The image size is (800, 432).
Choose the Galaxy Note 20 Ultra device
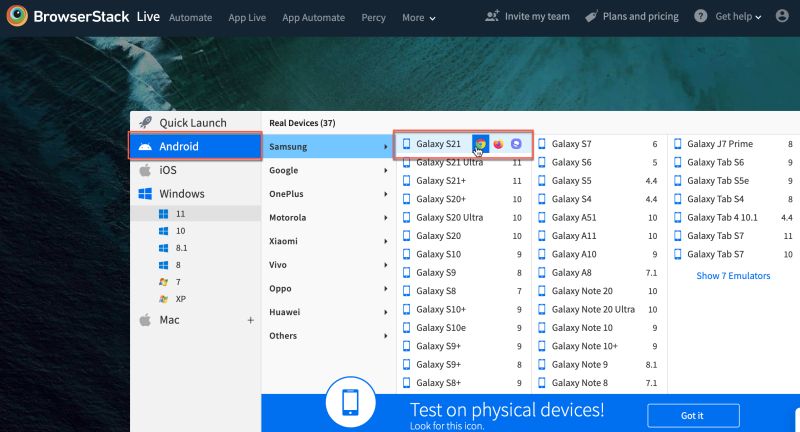coord(599,309)
